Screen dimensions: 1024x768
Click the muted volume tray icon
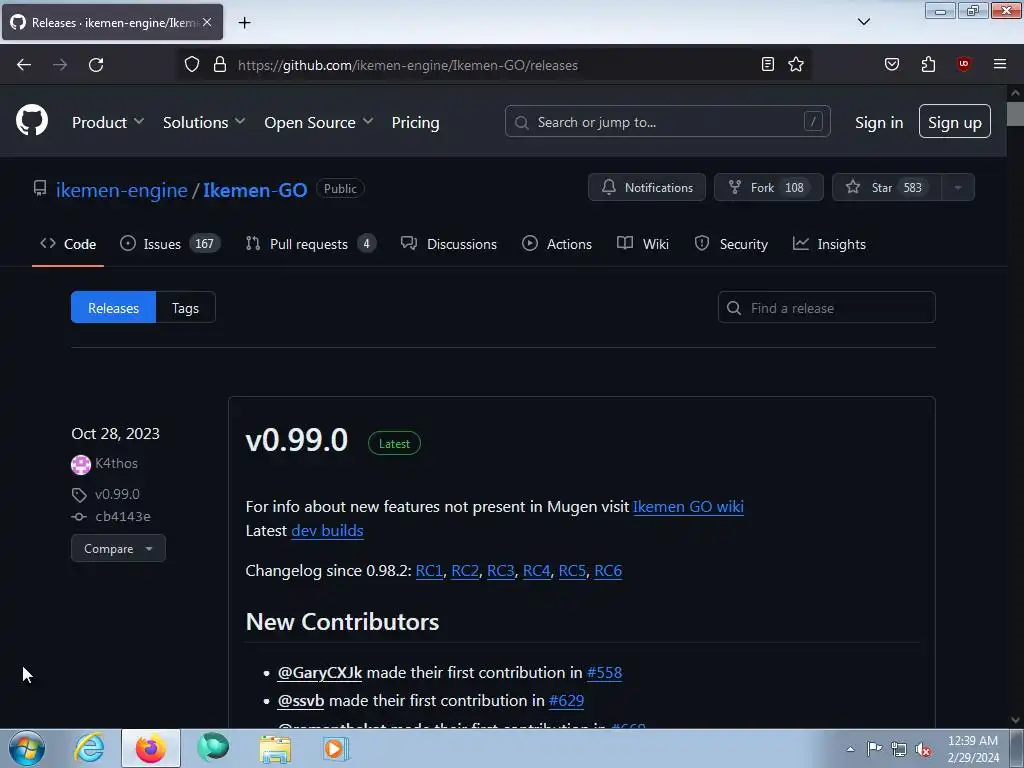click(923, 749)
